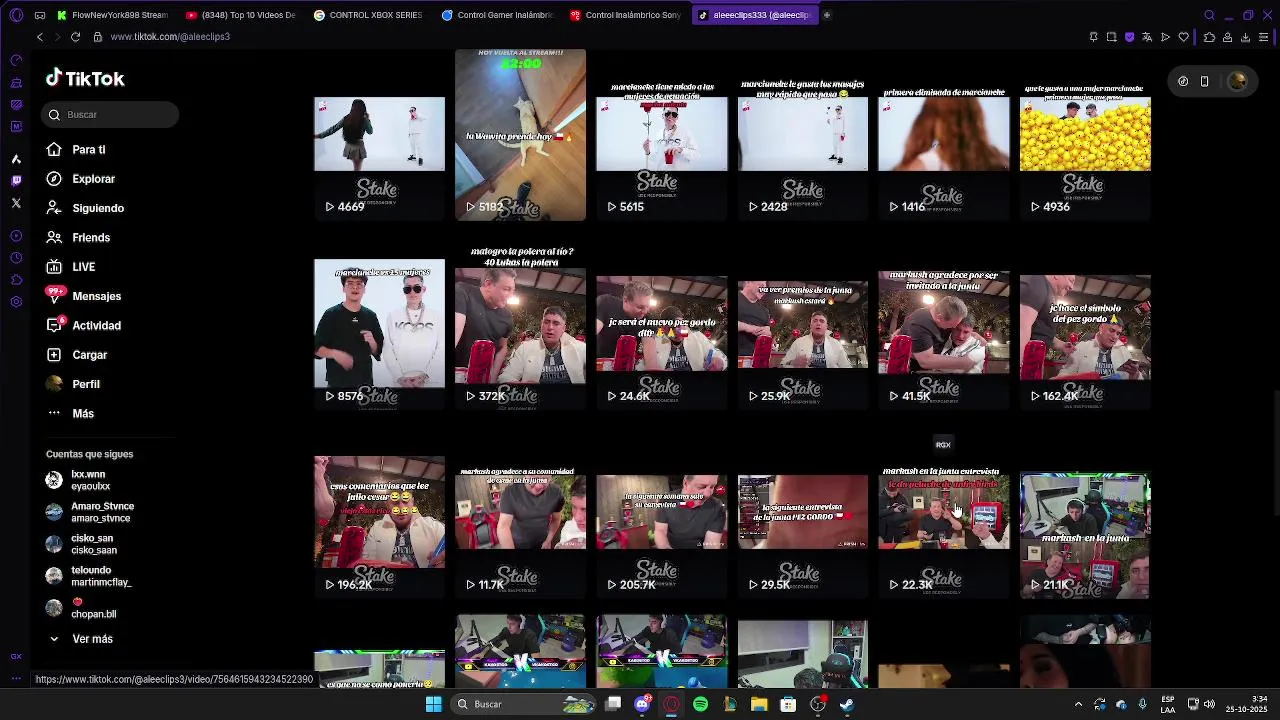Open a new browser tab
The image size is (1280, 720).
click(x=827, y=15)
